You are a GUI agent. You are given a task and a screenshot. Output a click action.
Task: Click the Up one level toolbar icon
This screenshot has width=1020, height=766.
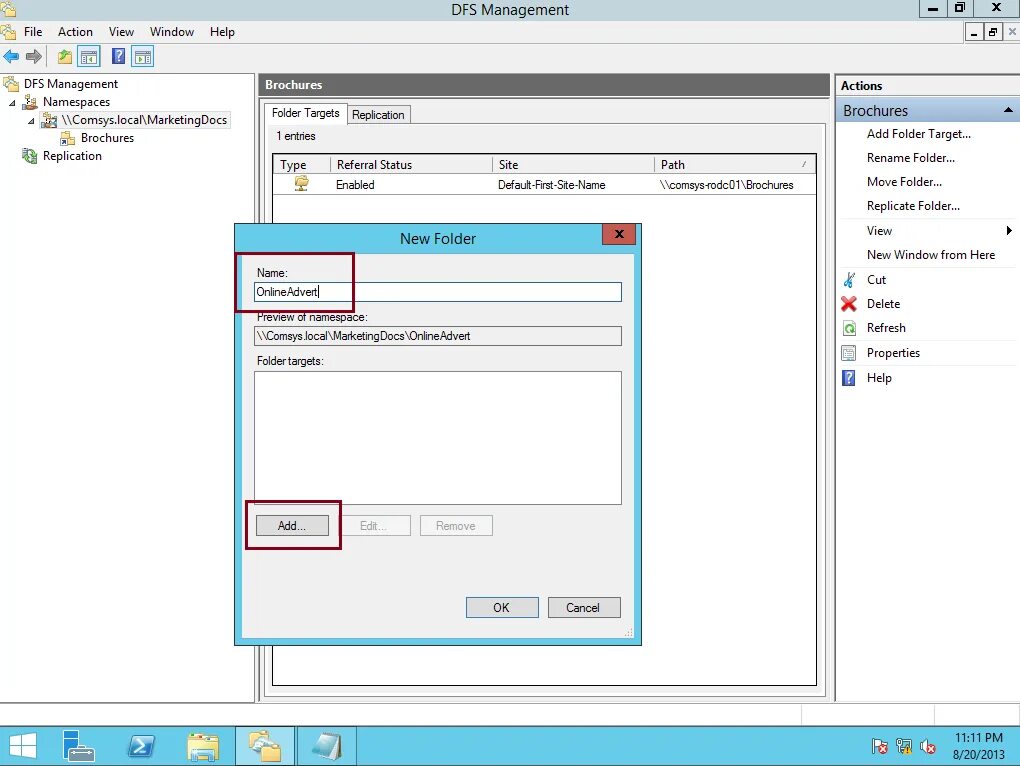click(64, 57)
